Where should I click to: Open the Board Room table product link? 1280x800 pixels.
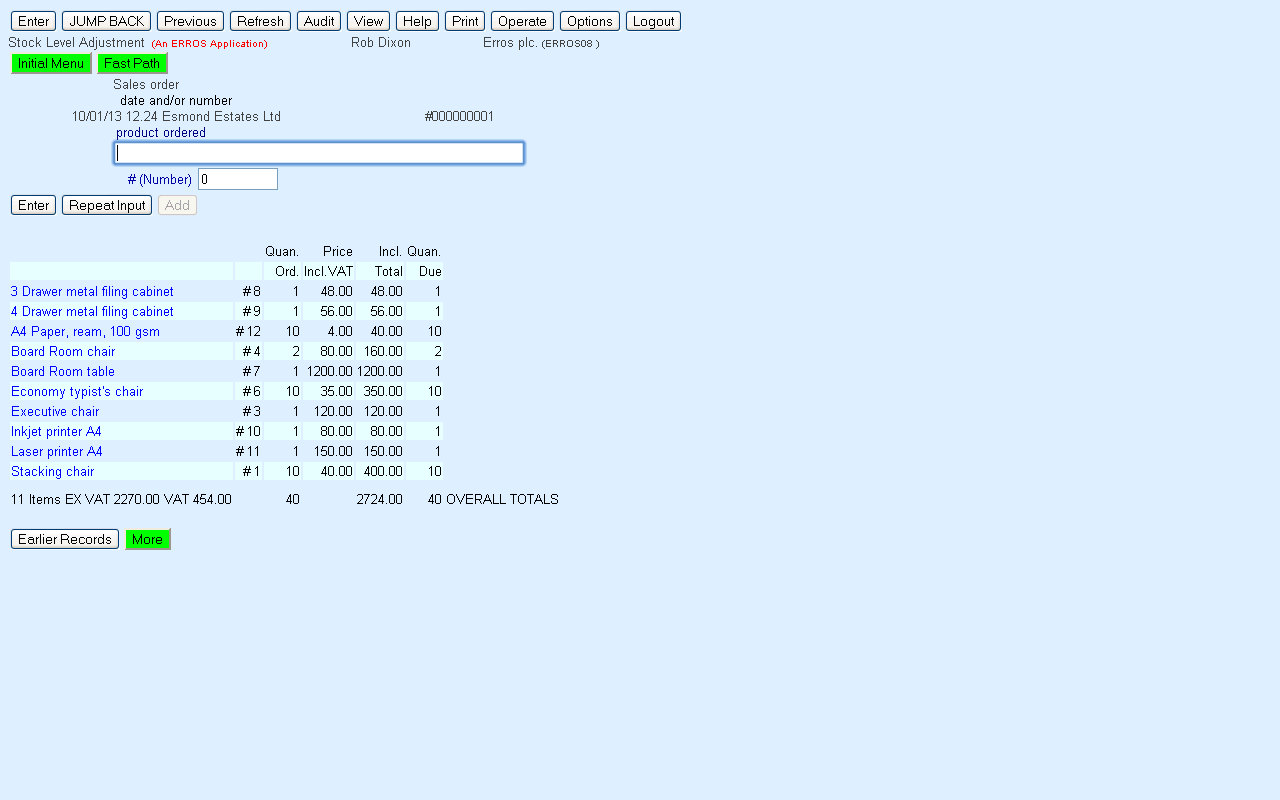[63, 372]
